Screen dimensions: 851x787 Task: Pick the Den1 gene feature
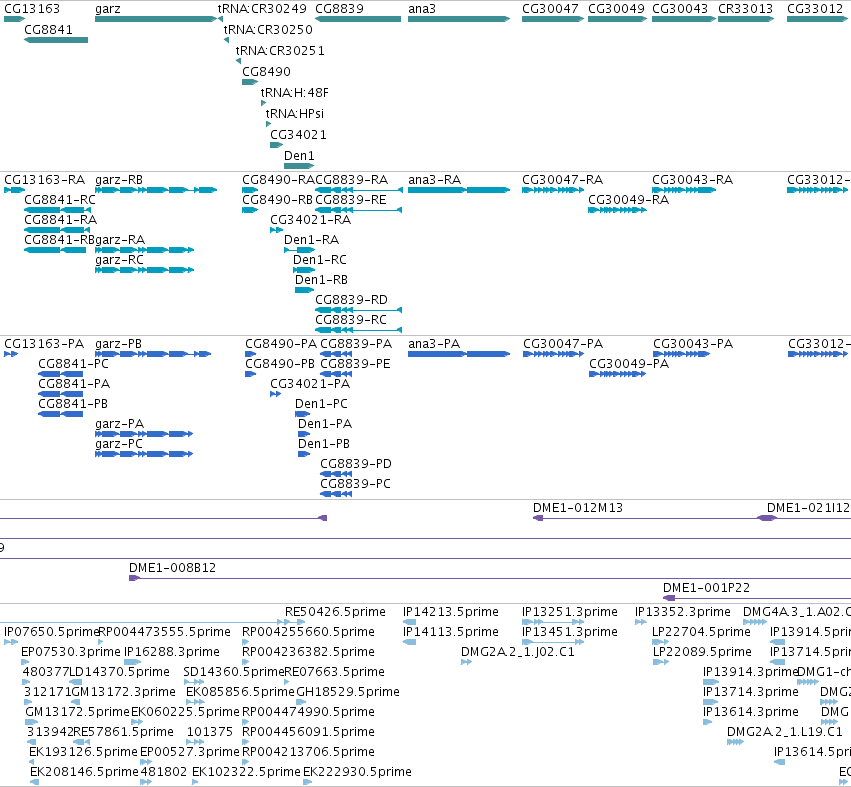pyautogui.click(x=299, y=166)
